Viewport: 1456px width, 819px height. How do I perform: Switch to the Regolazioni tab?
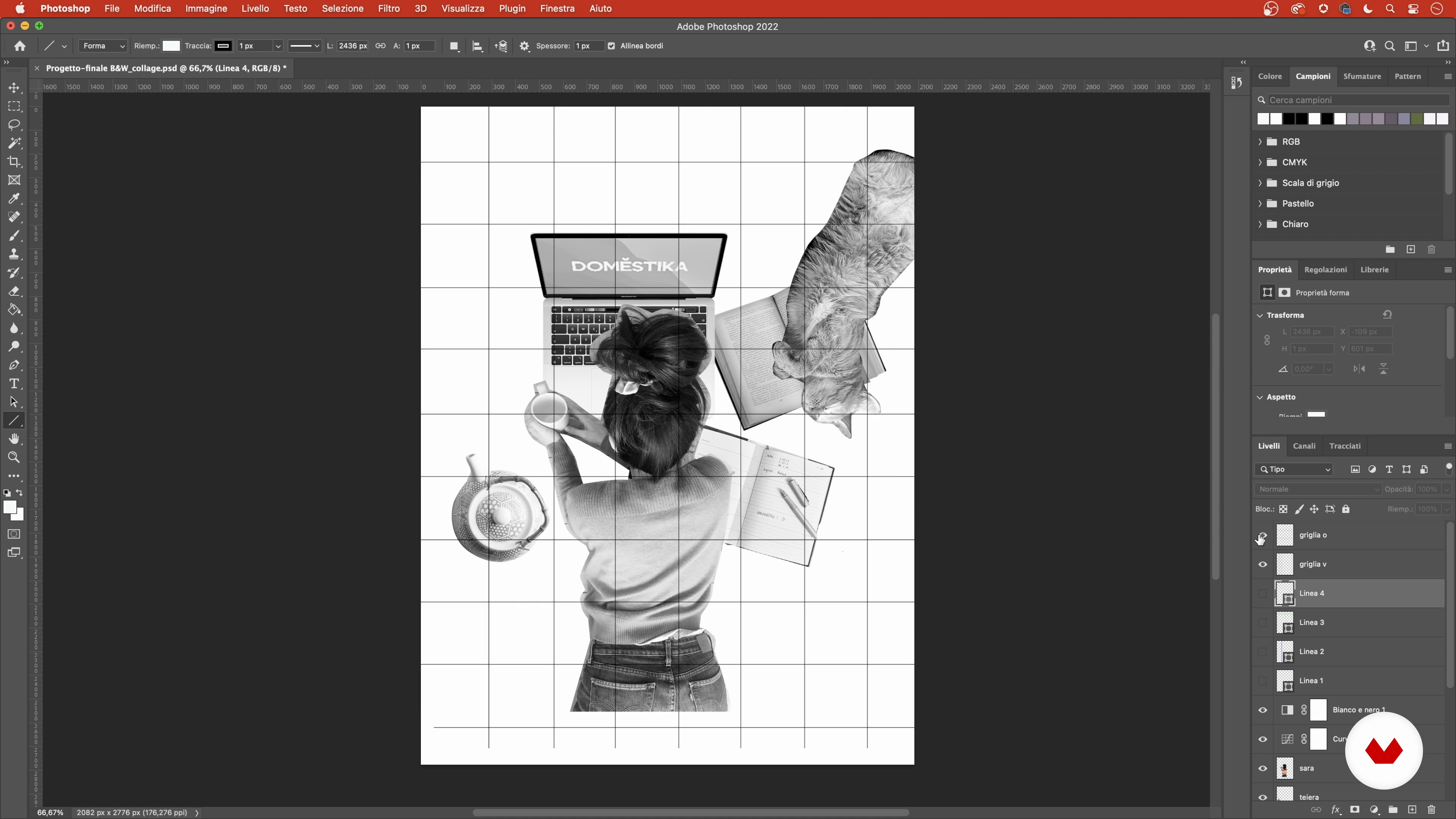(1326, 270)
